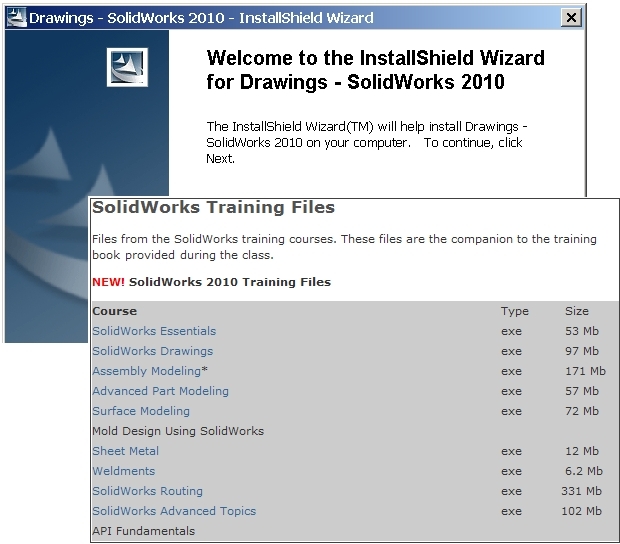Click the 53 Mb size value
Screen dimensions: 620x544
click(582, 331)
